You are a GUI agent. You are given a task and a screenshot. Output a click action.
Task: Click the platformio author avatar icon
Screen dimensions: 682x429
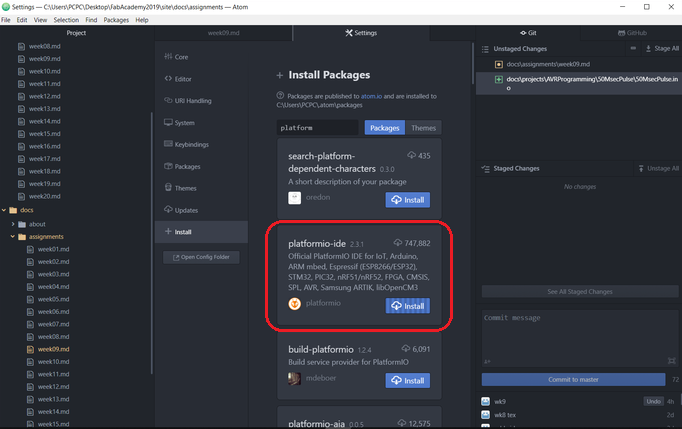[295, 303]
